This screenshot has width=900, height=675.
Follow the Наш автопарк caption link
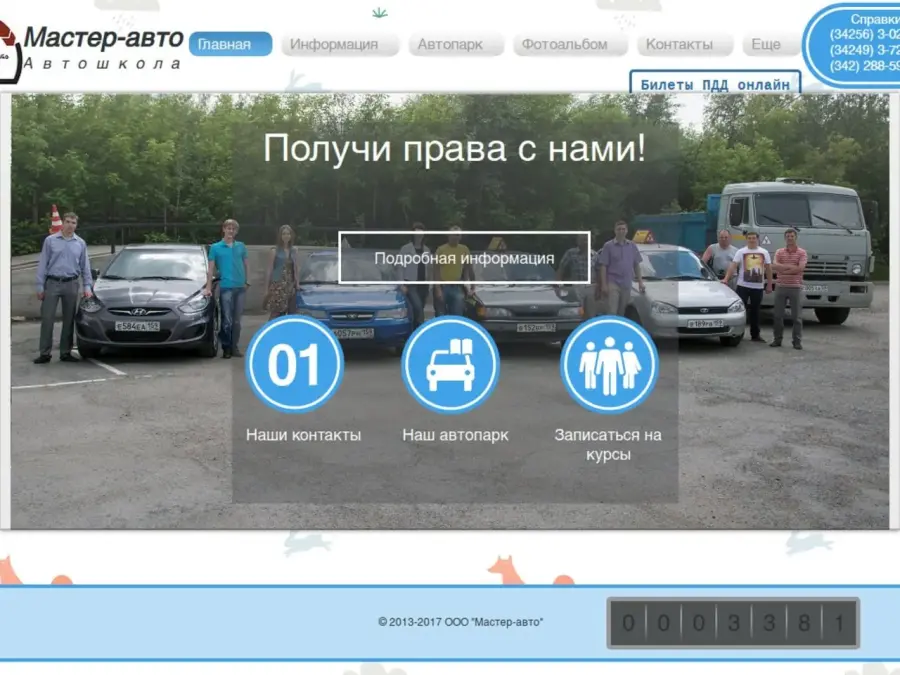coord(455,435)
